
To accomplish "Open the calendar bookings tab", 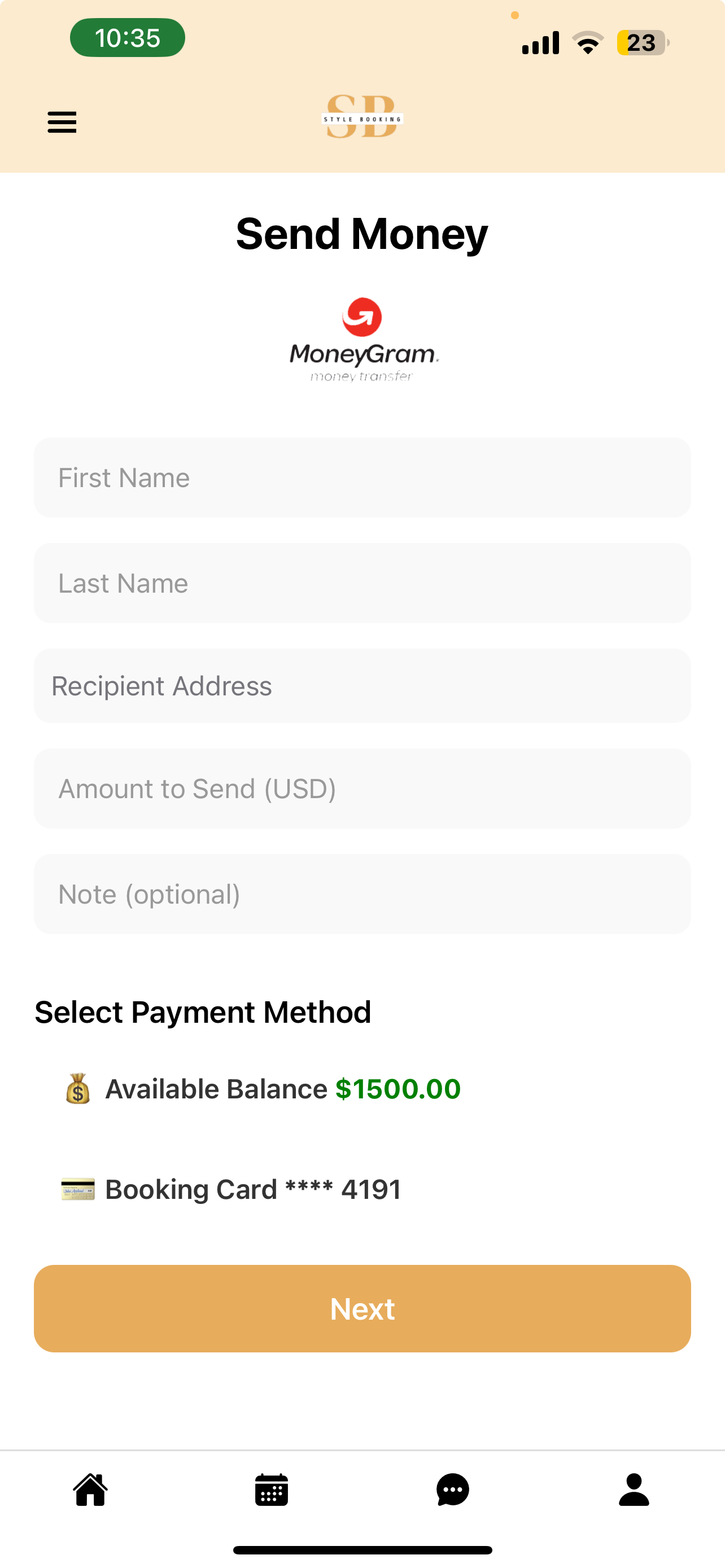I will (272, 1490).
